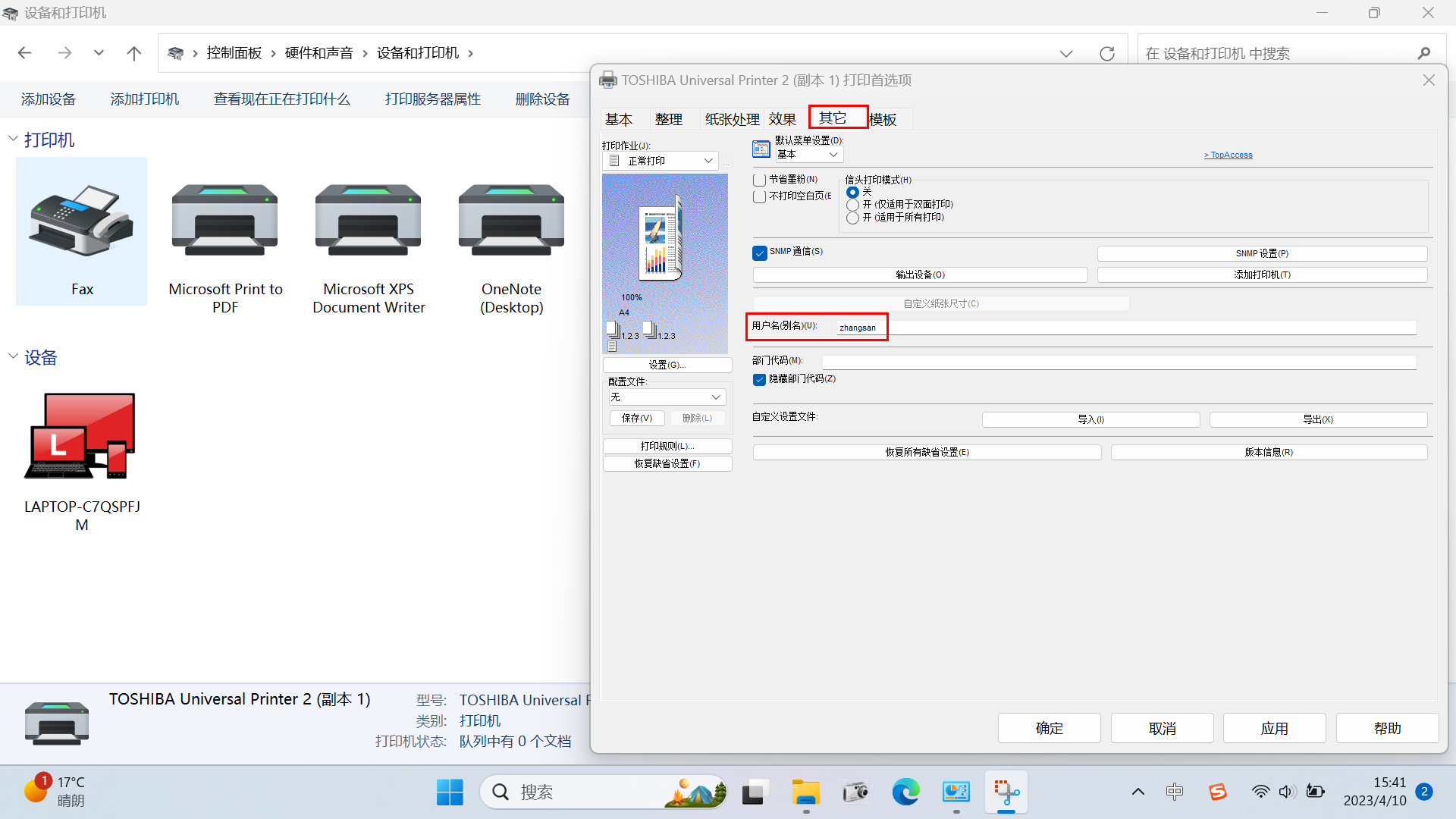
Task: Enable the 节省墨粉 checkbox
Action: click(759, 180)
